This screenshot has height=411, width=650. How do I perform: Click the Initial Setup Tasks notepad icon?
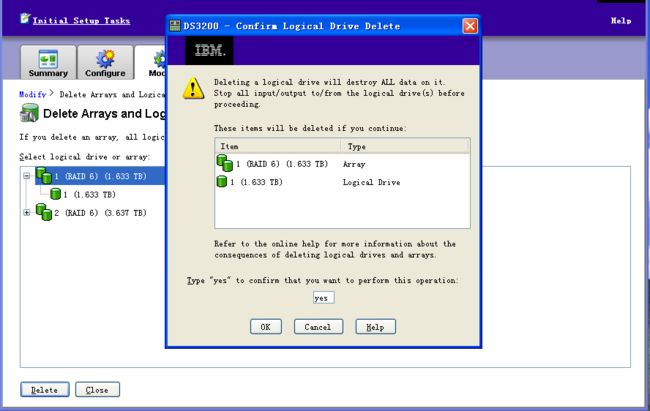coord(25,19)
